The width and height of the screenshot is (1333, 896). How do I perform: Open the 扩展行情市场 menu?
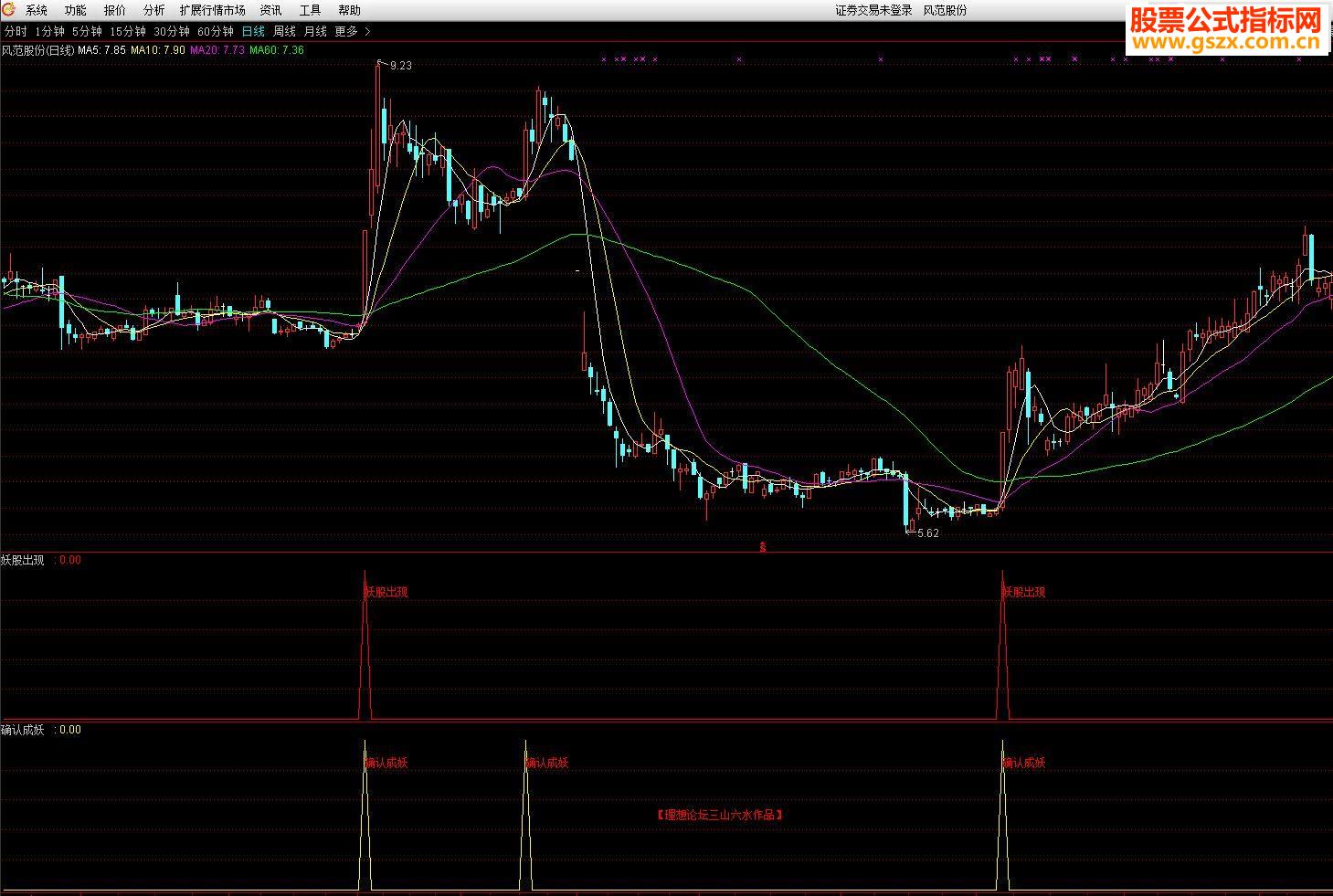pos(212,11)
